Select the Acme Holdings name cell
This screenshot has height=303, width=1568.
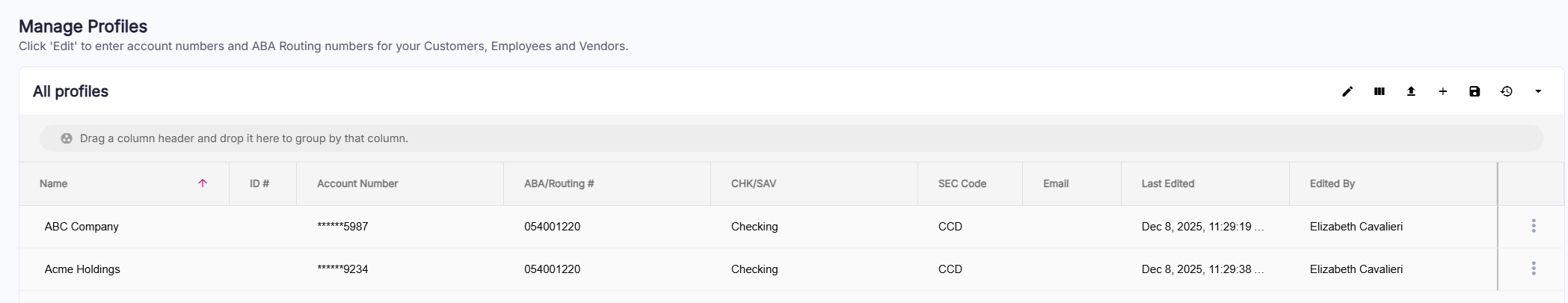pyautogui.click(x=82, y=269)
